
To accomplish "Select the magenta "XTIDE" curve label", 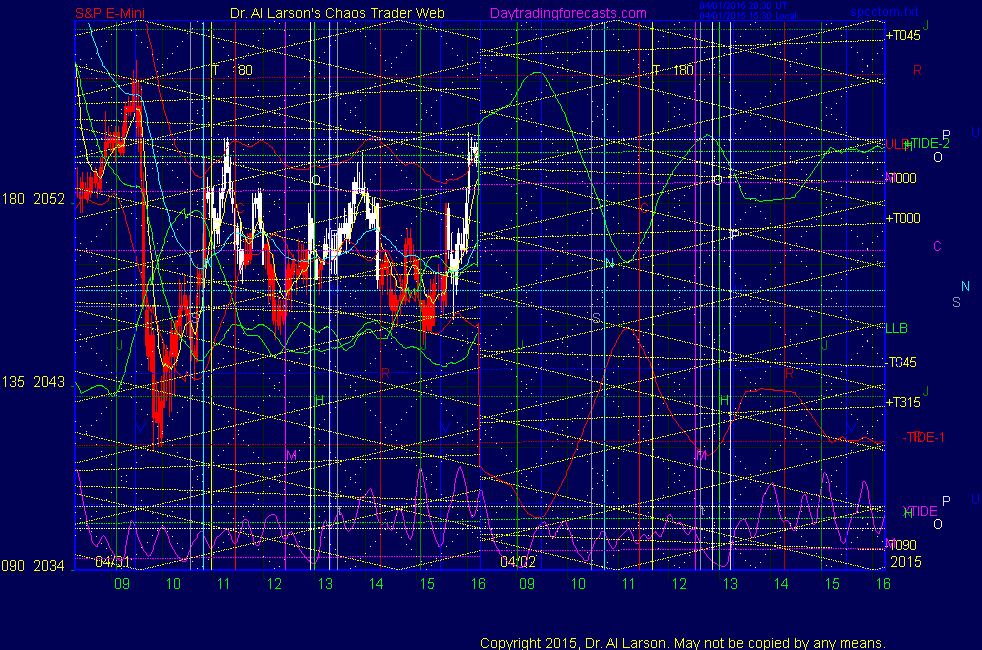I will [x=920, y=512].
